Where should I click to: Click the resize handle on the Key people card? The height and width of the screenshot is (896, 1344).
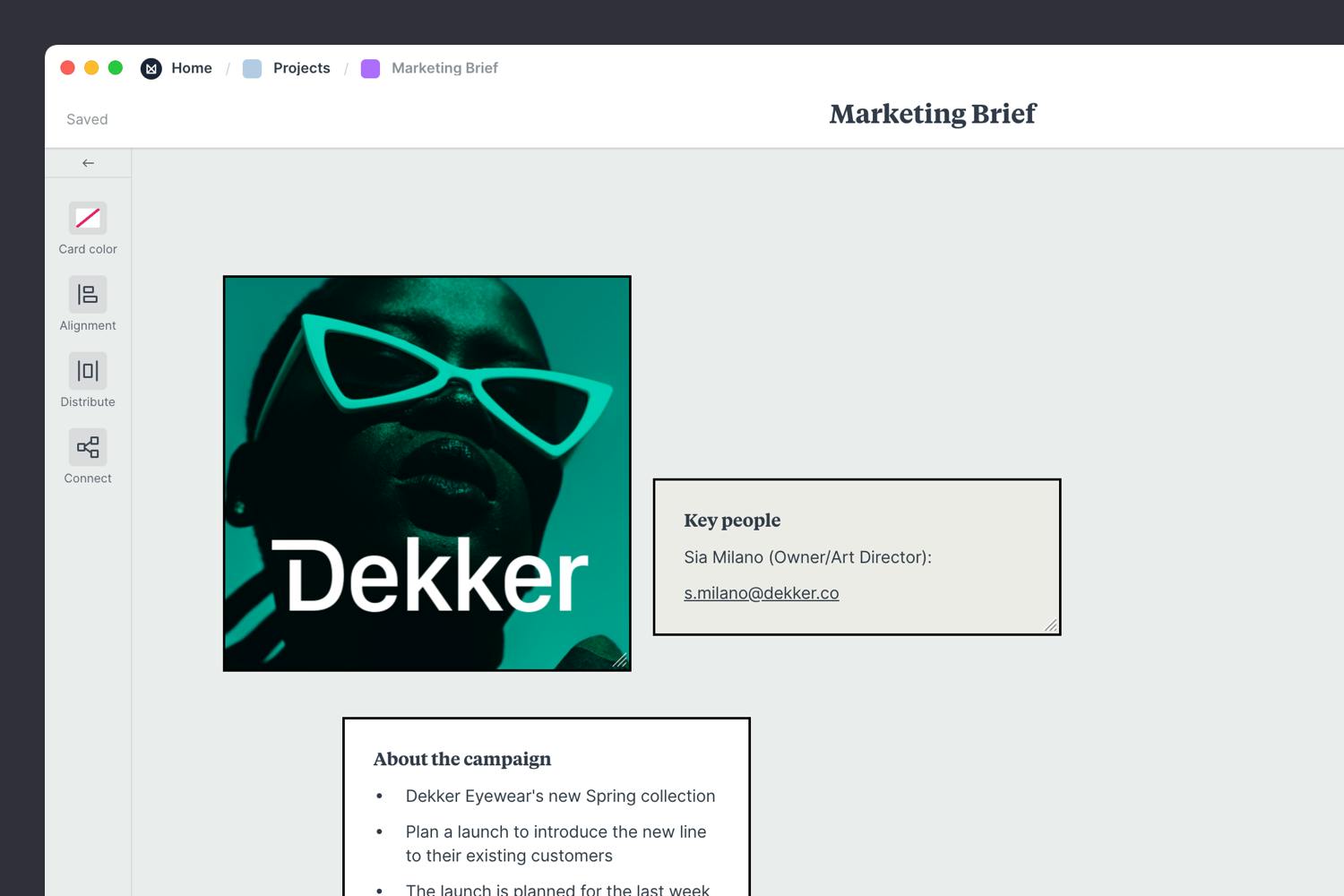click(x=1053, y=625)
